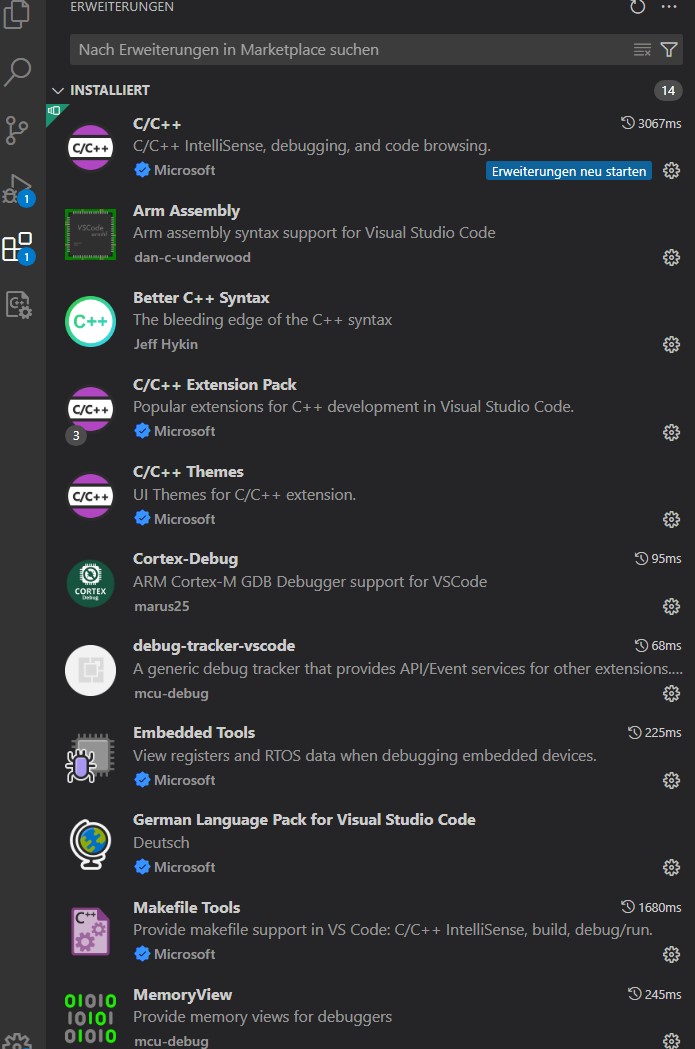Open the Run and Debug view

click(17, 190)
